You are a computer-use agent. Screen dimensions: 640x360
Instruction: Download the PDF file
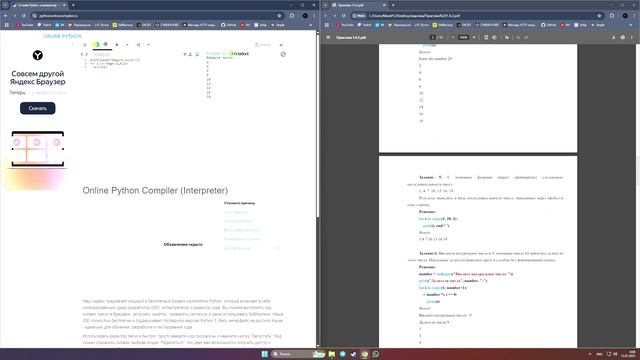pos(613,37)
